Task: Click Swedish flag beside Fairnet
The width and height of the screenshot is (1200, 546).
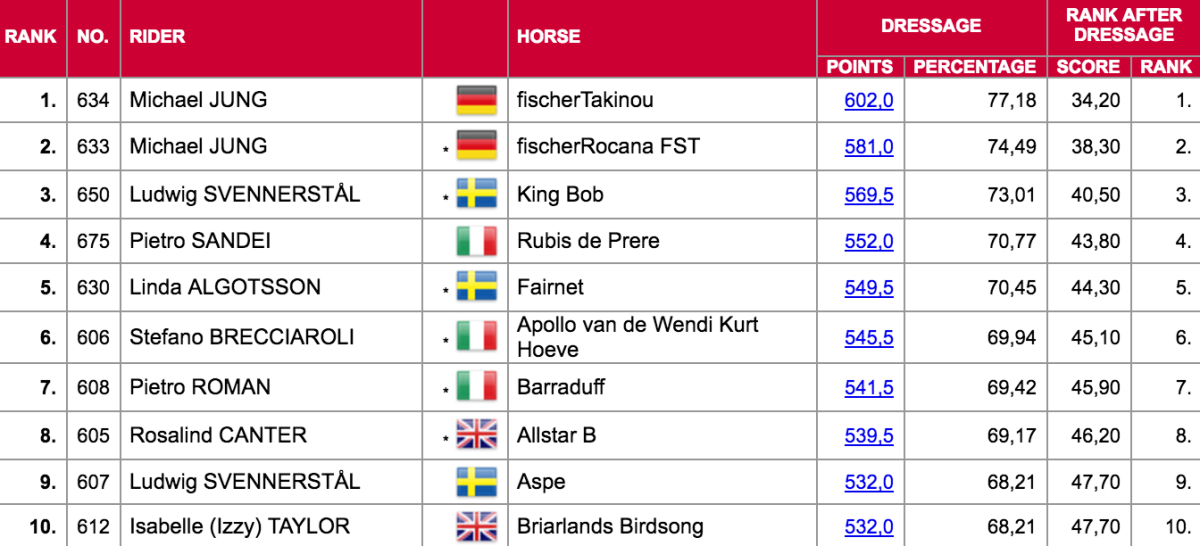Action: coord(476,288)
